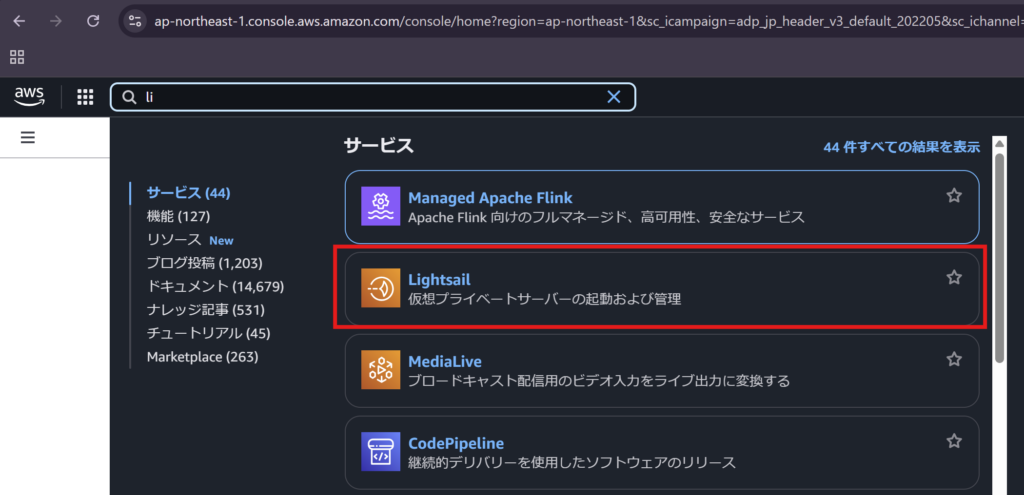Clear the search field with X icon
This screenshot has height=495, width=1024.
614,97
